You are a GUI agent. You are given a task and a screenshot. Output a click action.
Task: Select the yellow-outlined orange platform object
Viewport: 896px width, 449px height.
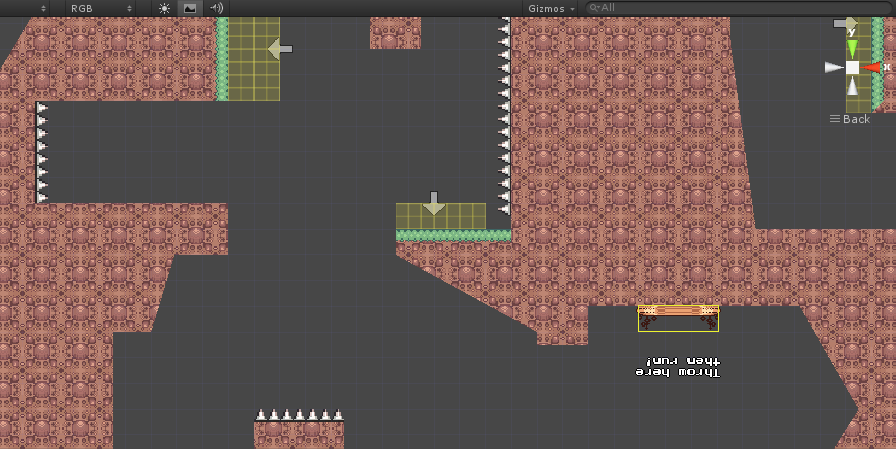(678, 318)
